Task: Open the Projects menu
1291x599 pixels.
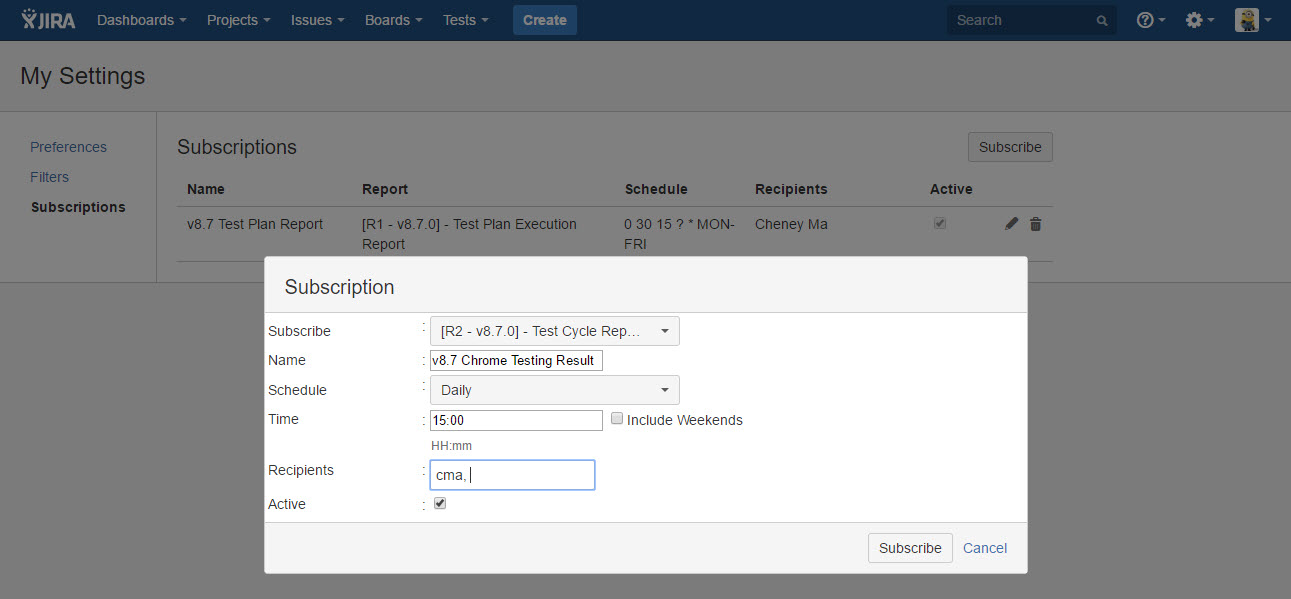Action: click(238, 20)
